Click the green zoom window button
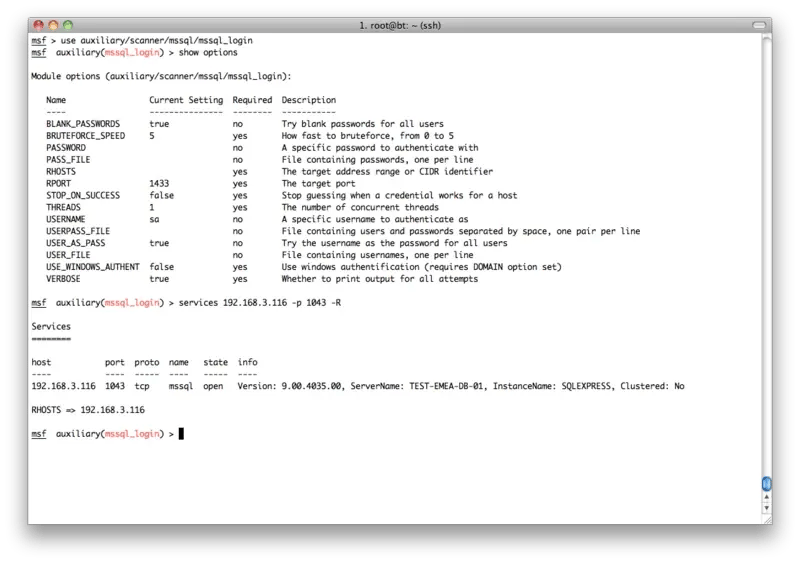Screen dimensions: 800x563 pyautogui.click(x=69, y=23)
